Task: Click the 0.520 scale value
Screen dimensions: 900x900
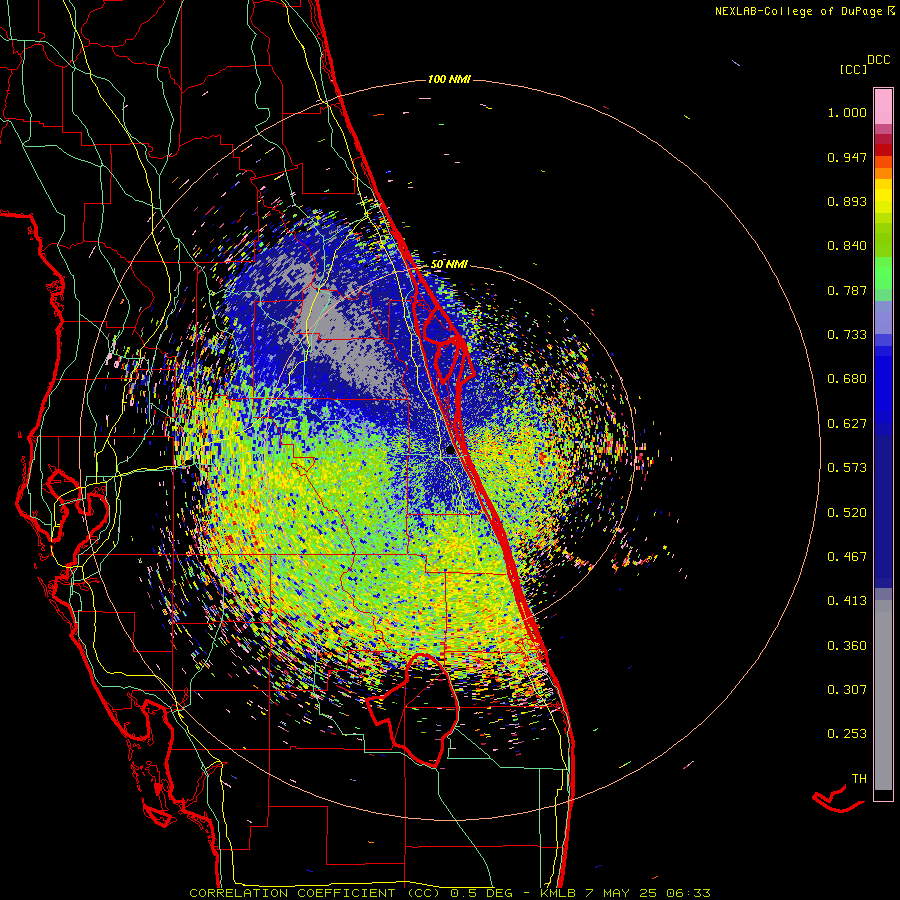Action: tap(847, 513)
